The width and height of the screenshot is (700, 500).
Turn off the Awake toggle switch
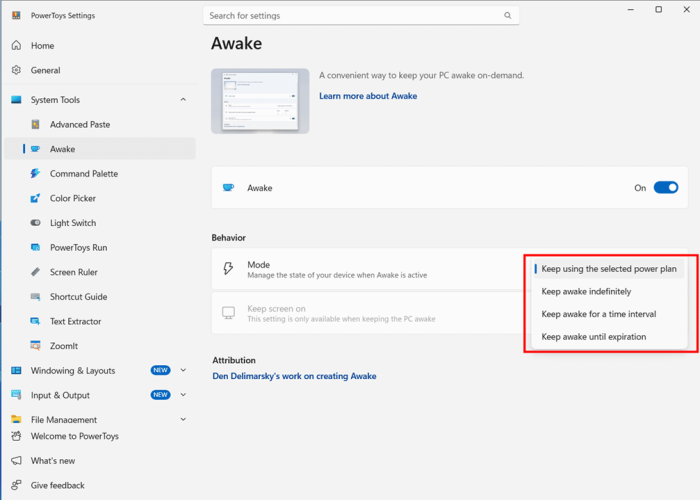[666, 188]
